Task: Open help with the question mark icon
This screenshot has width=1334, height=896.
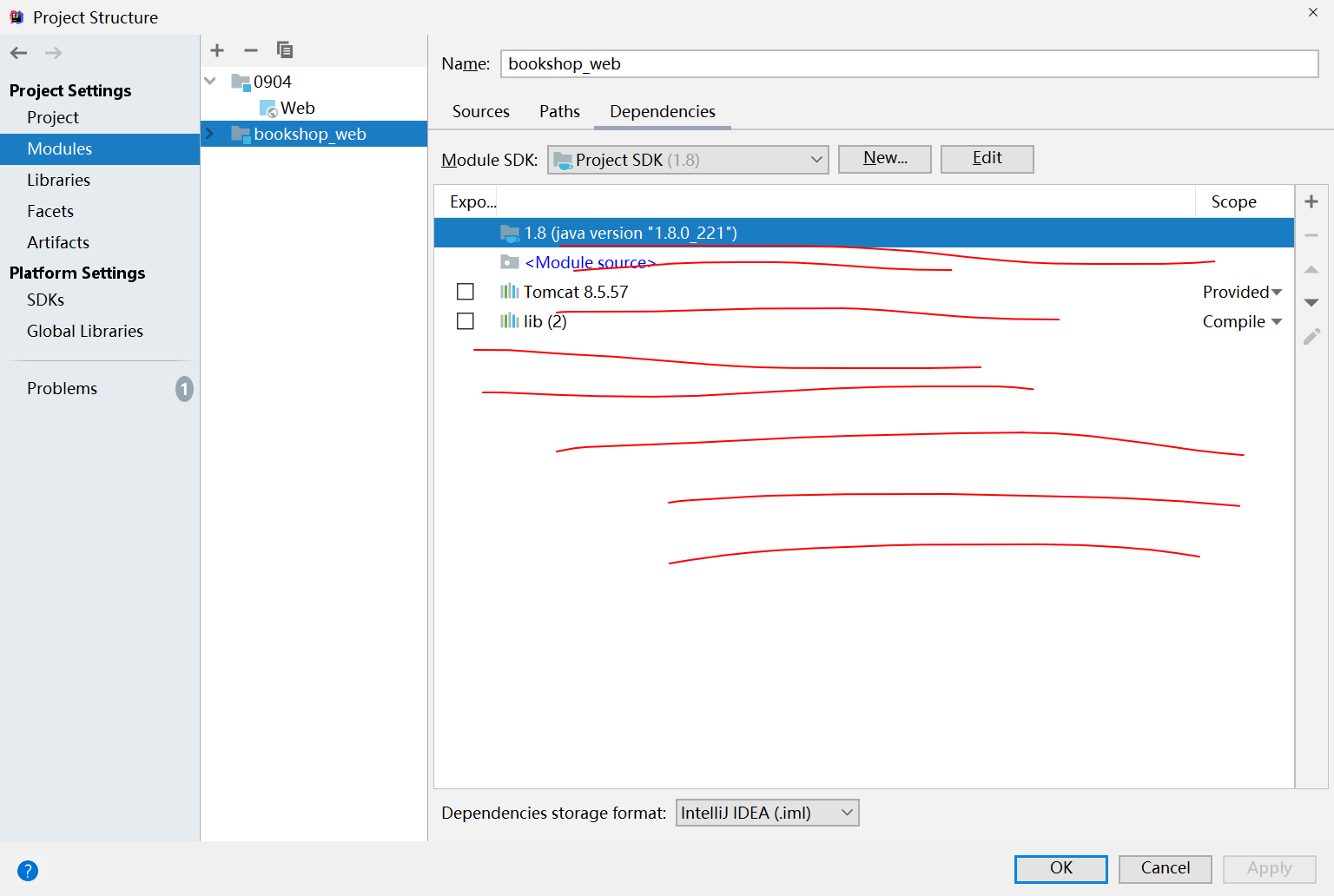Action: pyautogui.click(x=28, y=871)
